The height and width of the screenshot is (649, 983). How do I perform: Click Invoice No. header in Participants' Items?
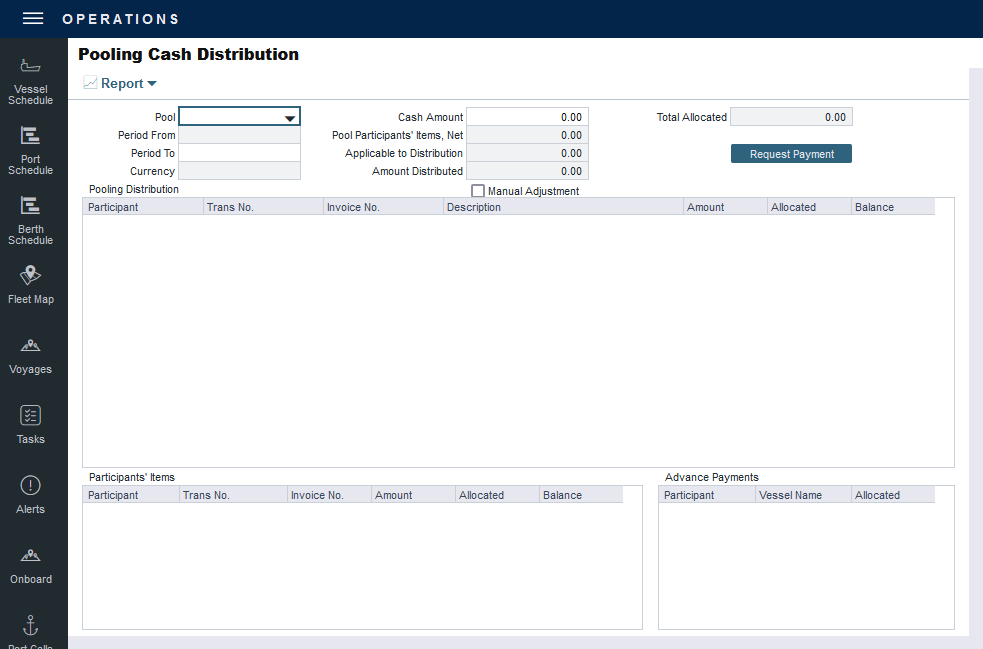pos(328,495)
